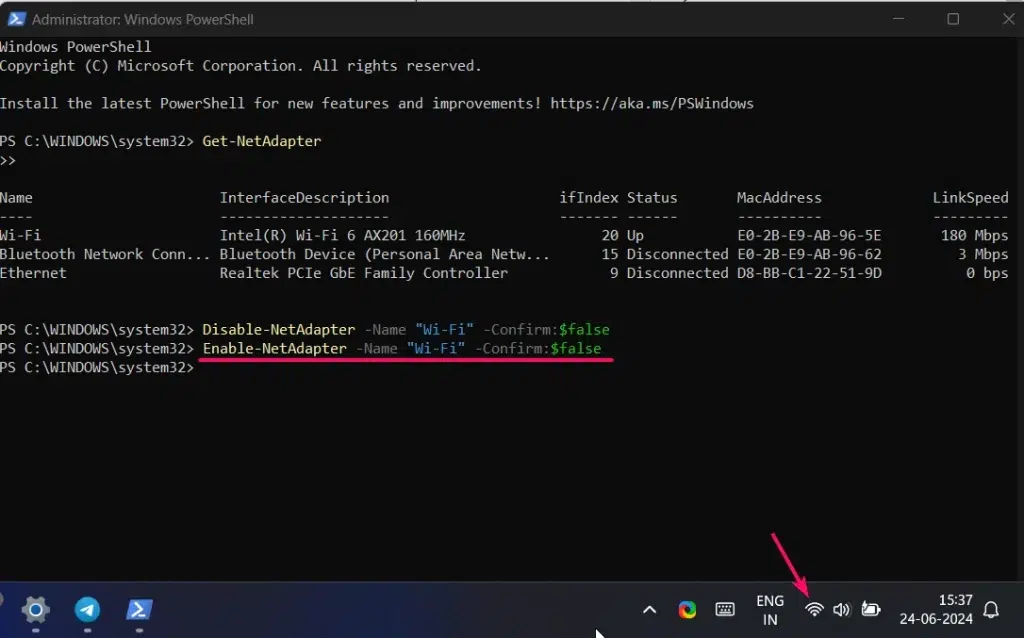Click the Get-NetAdapter command text
Viewport: 1024px width, 638px height.
pos(262,141)
